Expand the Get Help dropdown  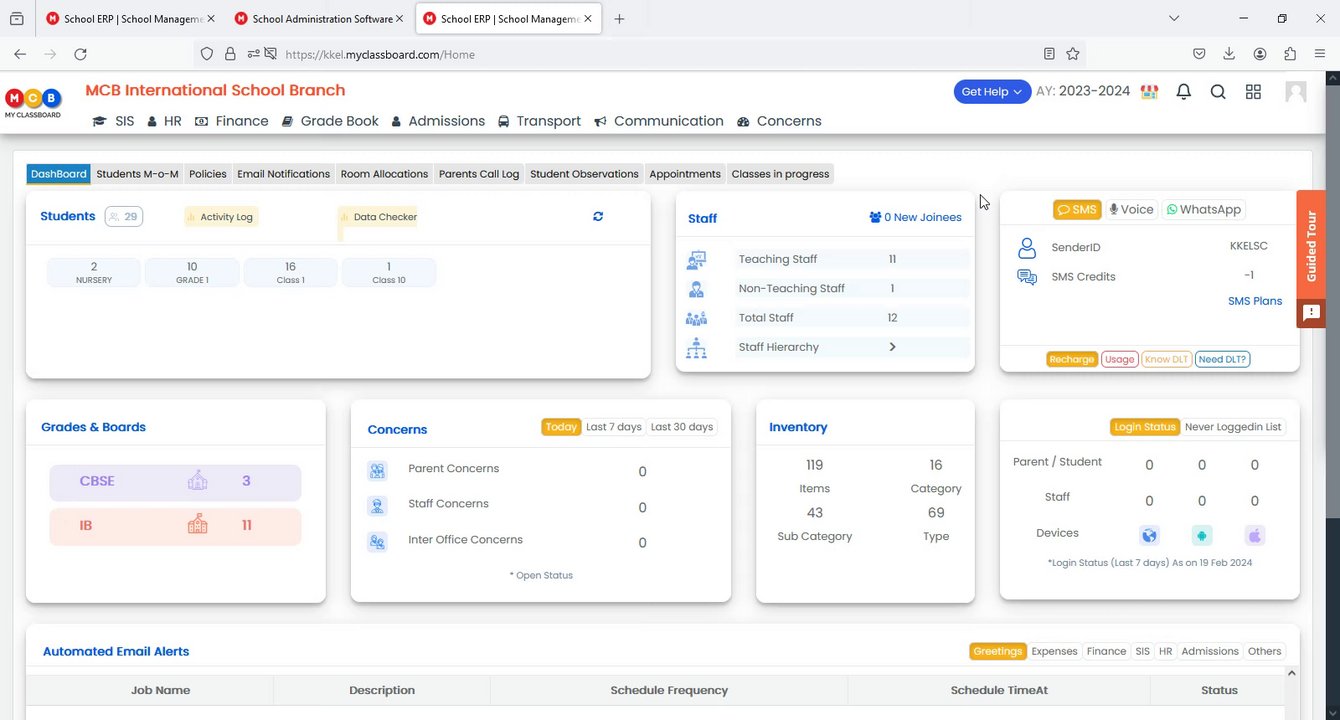pos(992,92)
